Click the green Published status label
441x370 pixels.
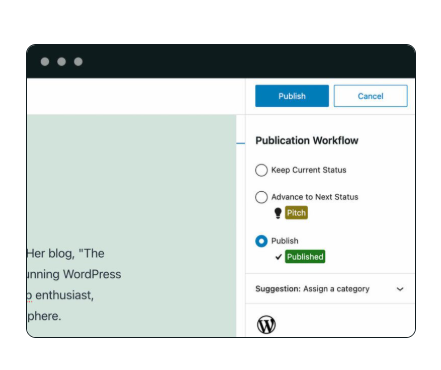pyautogui.click(x=305, y=257)
